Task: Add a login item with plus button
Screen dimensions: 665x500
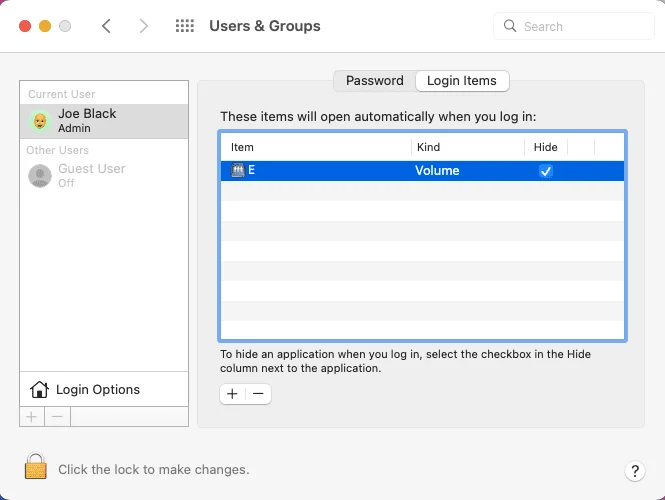Action: tap(232, 394)
